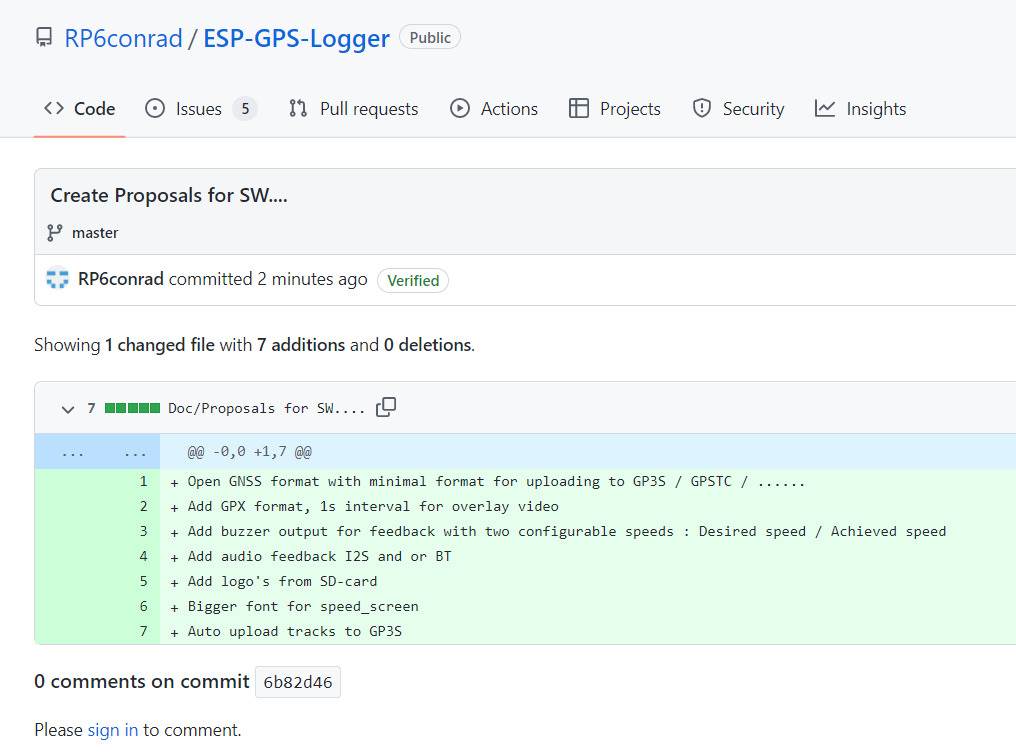
Task: Select diff line number 3
Action: tap(143, 531)
